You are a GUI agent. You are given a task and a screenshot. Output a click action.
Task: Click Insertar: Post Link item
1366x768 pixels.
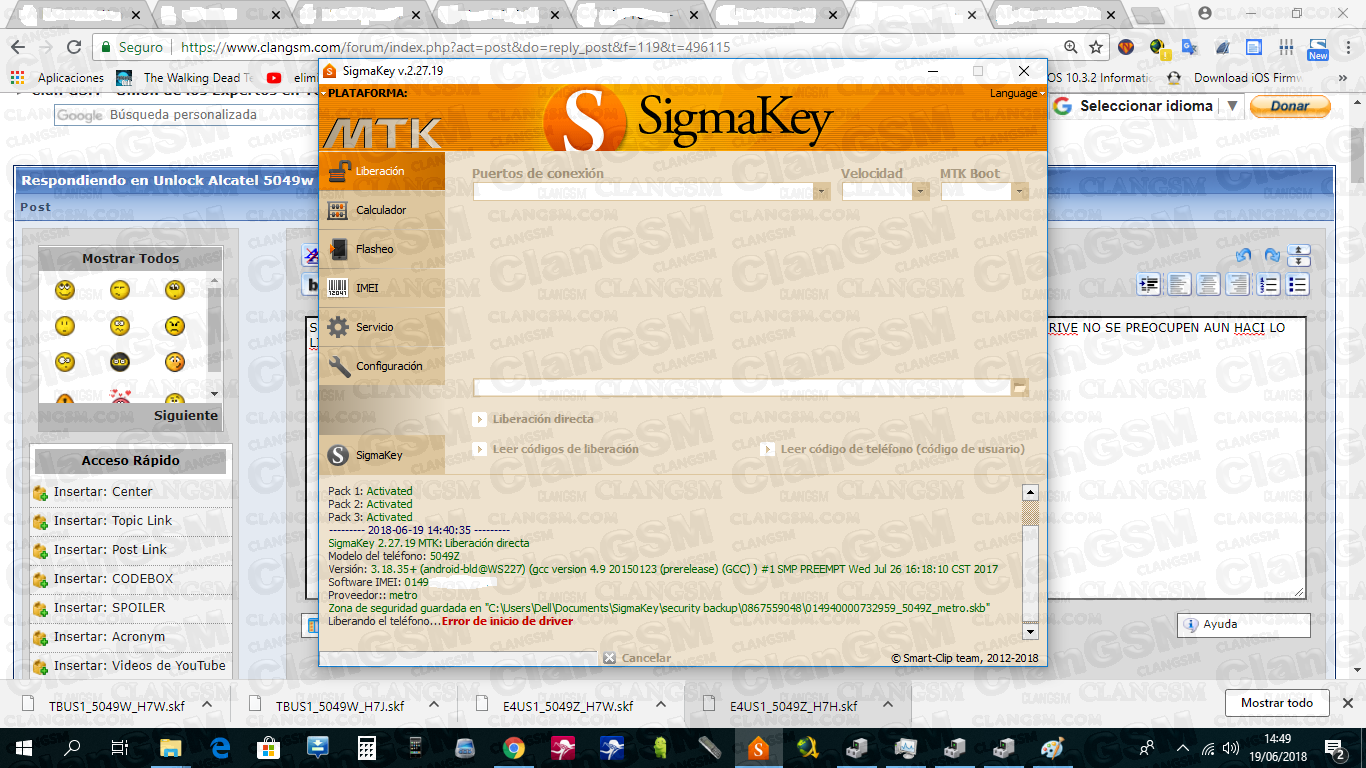(x=110, y=550)
